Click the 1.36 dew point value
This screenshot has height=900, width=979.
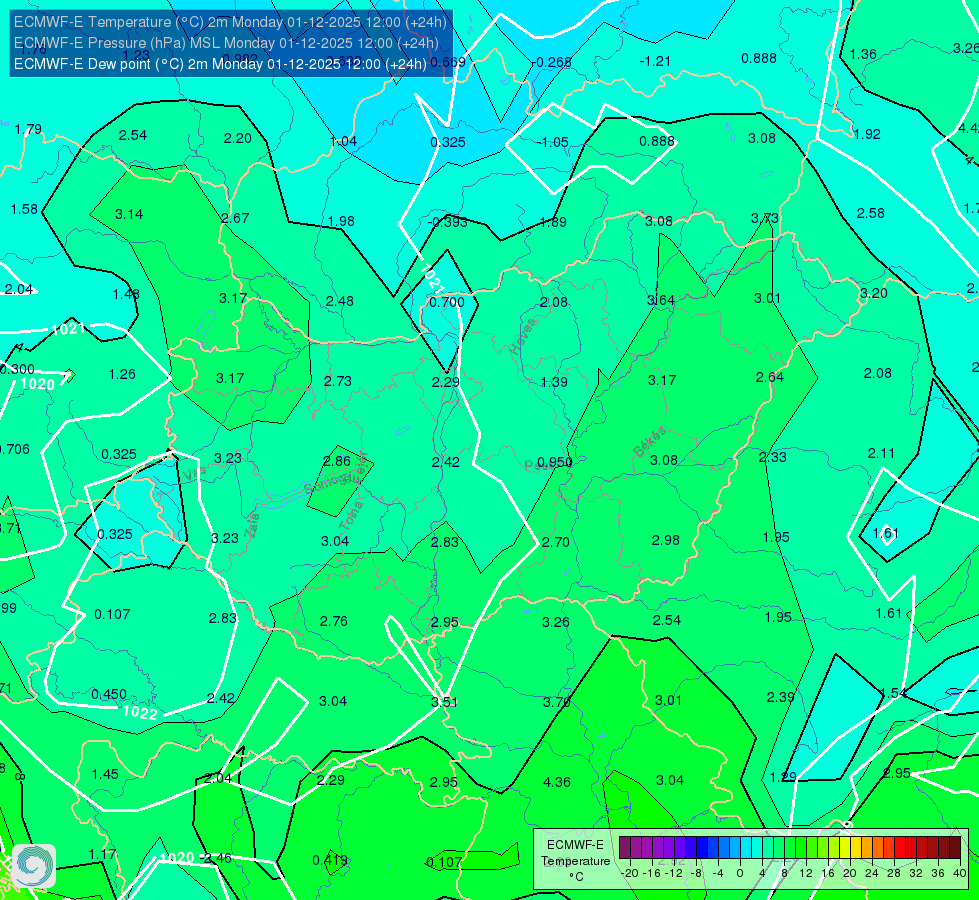(x=863, y=54)
